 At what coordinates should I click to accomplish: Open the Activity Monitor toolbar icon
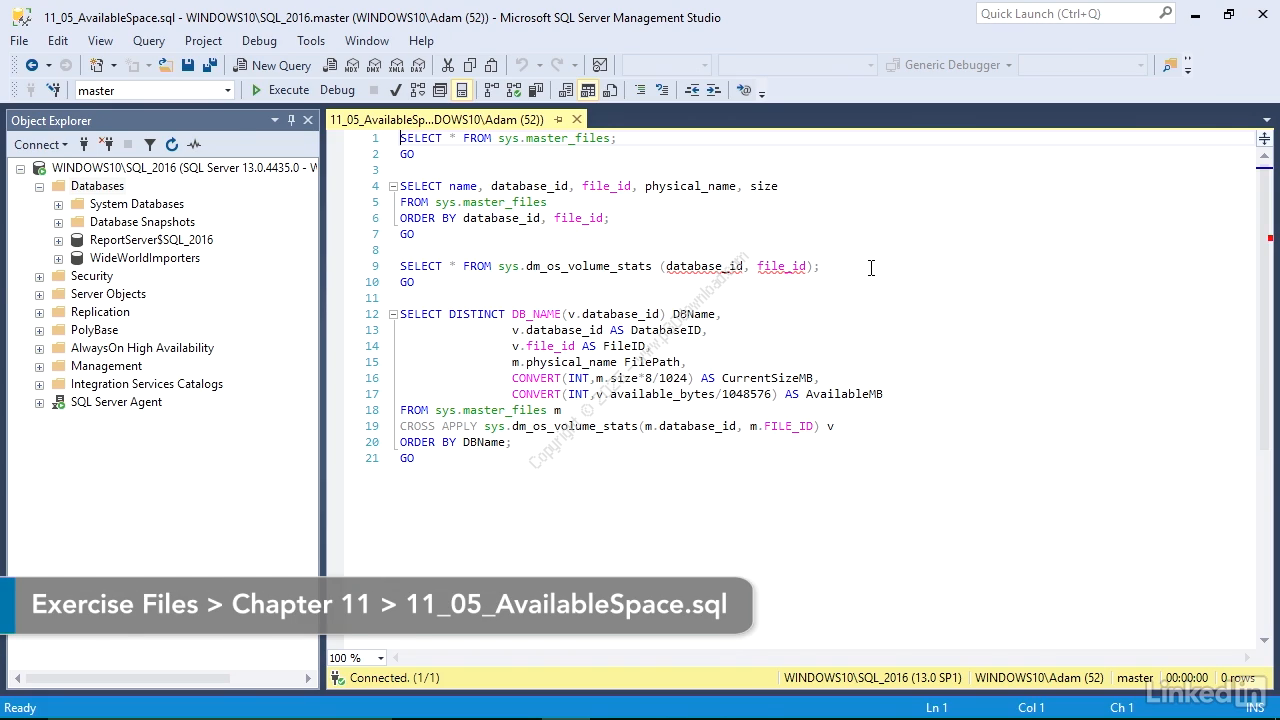coord(600,65)
